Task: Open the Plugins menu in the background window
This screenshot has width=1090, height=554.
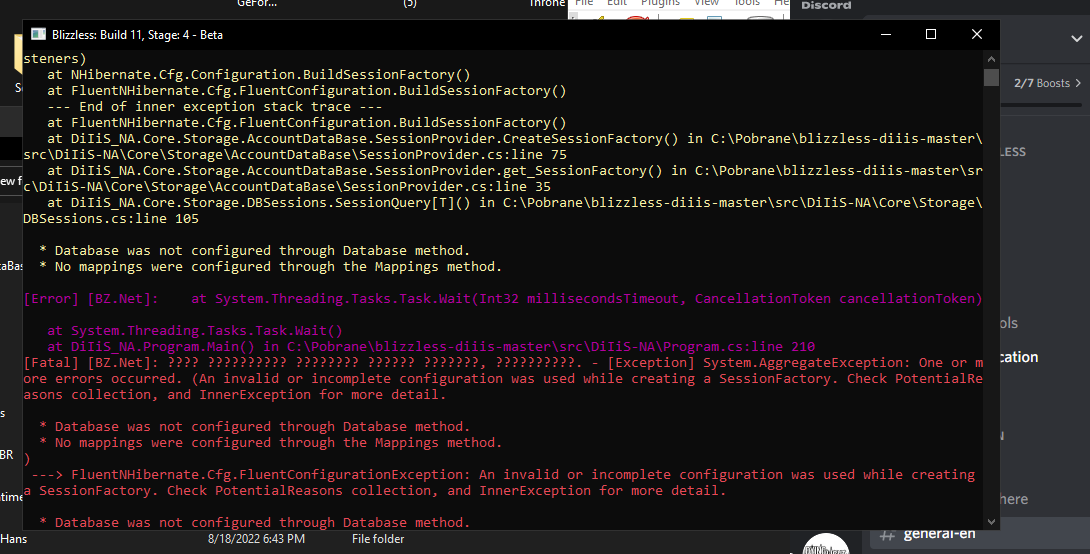Action: (x=660, y=3)
